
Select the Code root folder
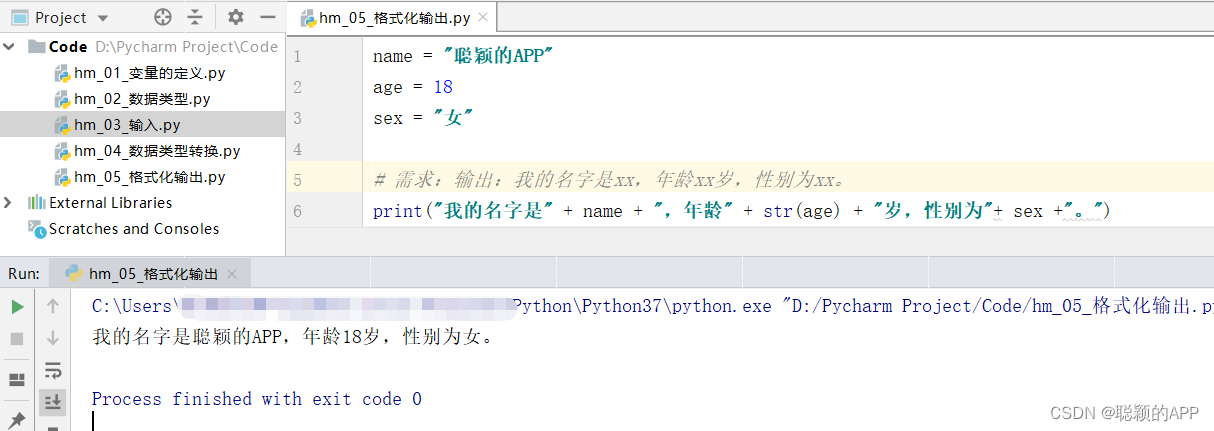coord(68,46)
